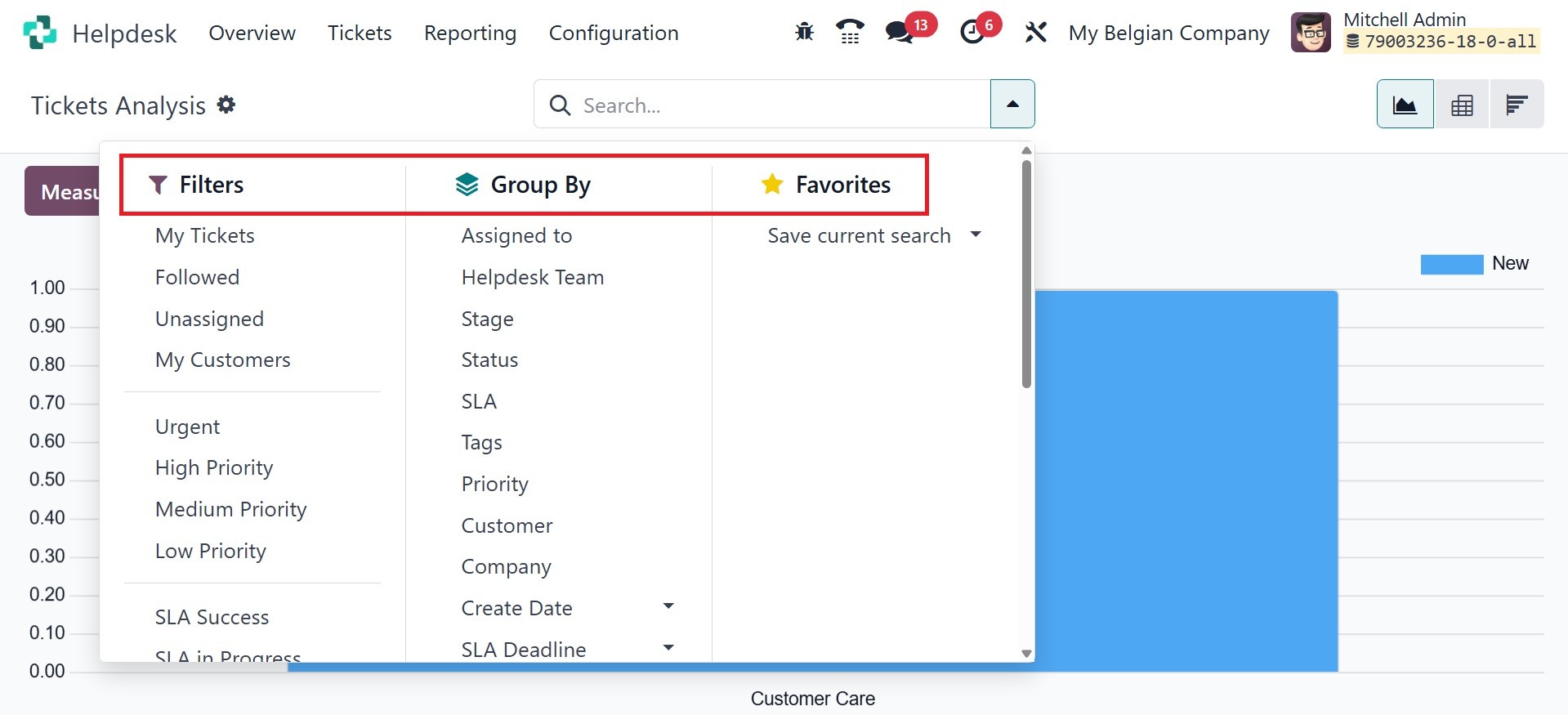This screenshot has height=715, width=1568.
Task: Click the Helpdesk app logo icon
Action: [40, 33]
